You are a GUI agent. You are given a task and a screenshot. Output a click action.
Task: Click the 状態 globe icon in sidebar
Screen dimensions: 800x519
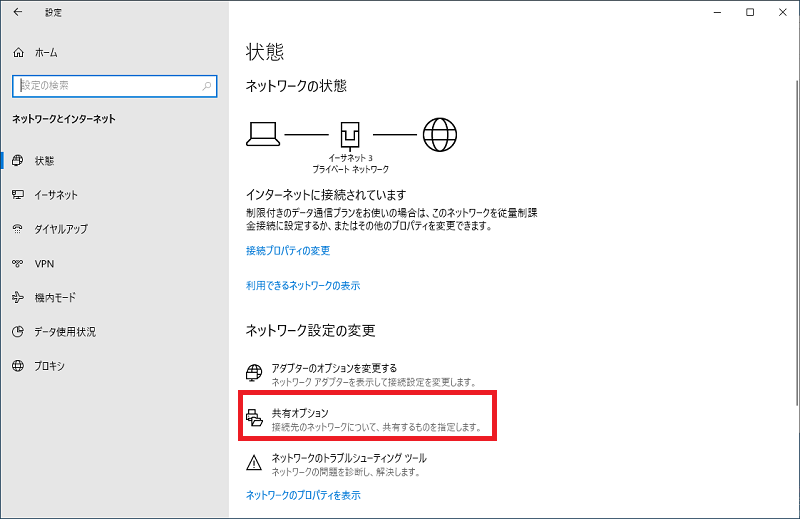click(x=17, y=160)
